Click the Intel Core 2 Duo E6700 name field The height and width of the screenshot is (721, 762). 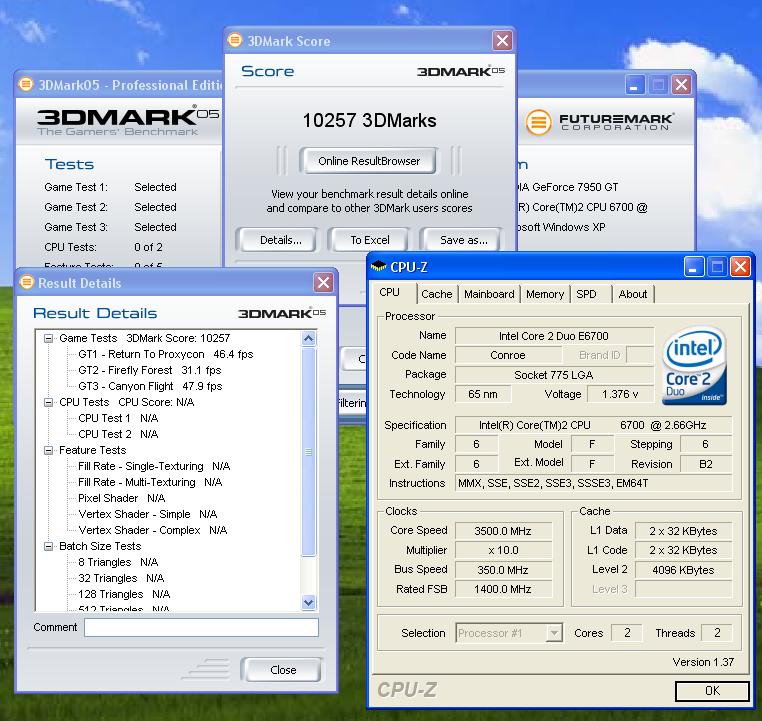(554, 336)
